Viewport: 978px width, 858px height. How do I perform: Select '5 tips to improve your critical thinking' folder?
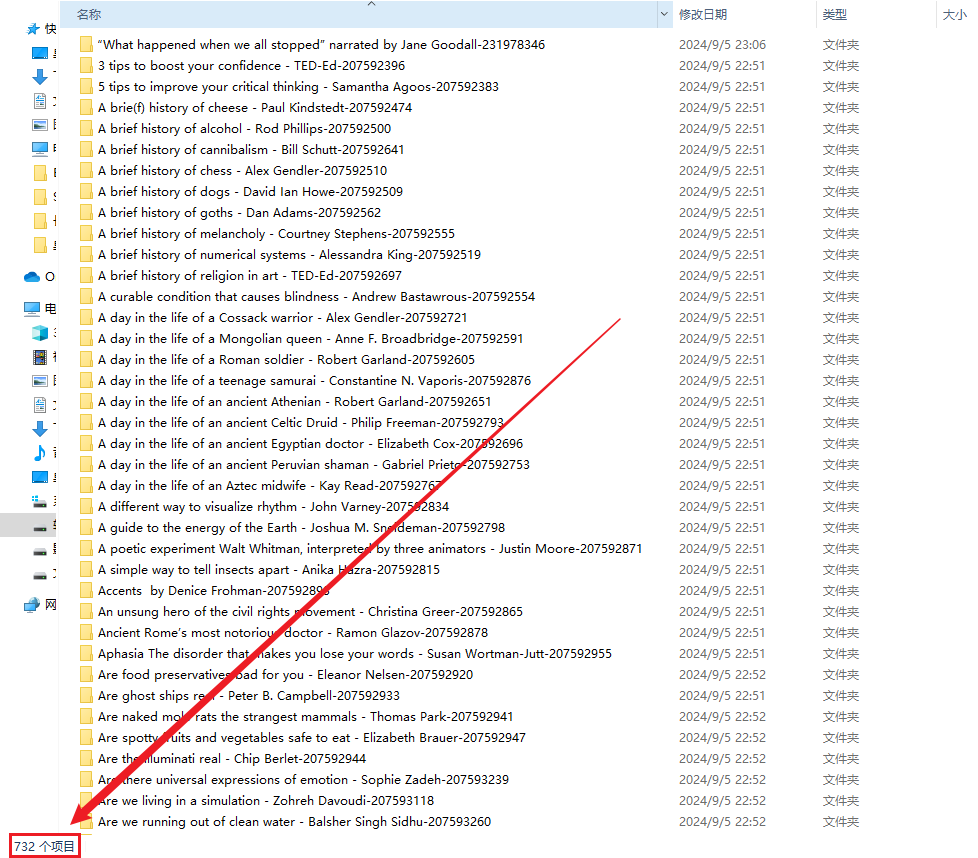click(298, 87)
